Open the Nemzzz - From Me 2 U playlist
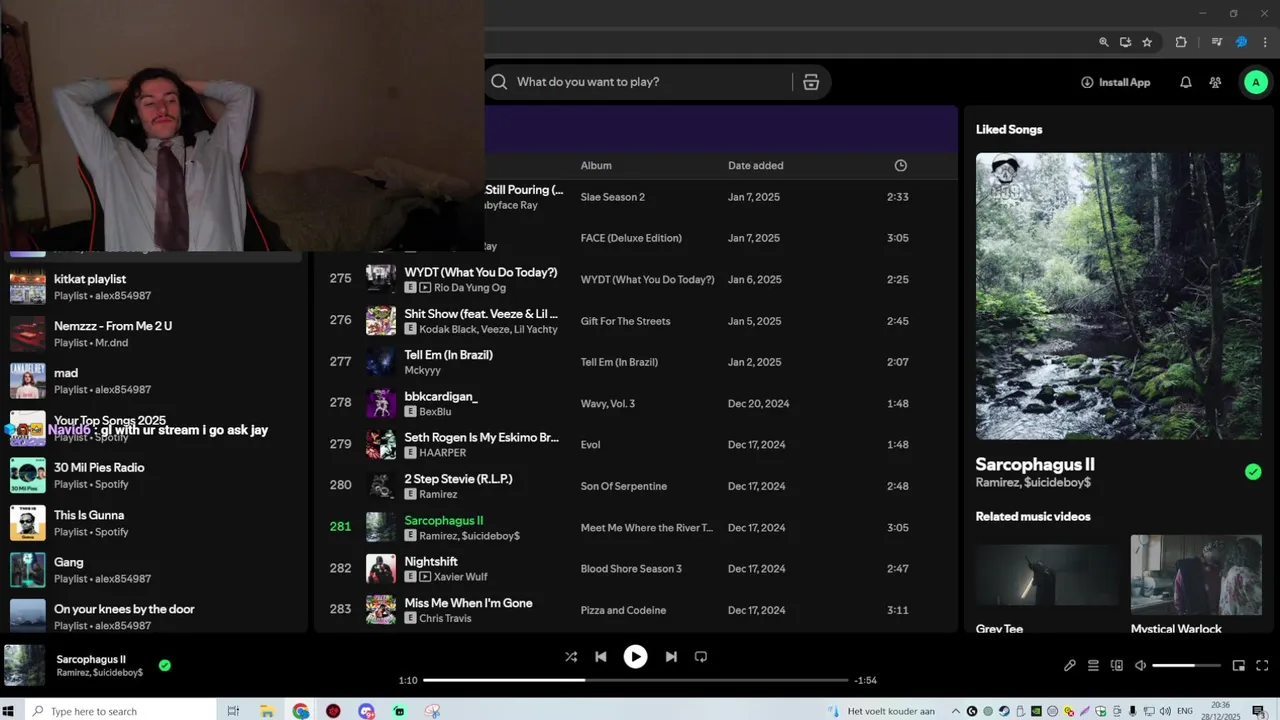The image size is (1280, 720). pyautogui.click(x=155, y=334)
